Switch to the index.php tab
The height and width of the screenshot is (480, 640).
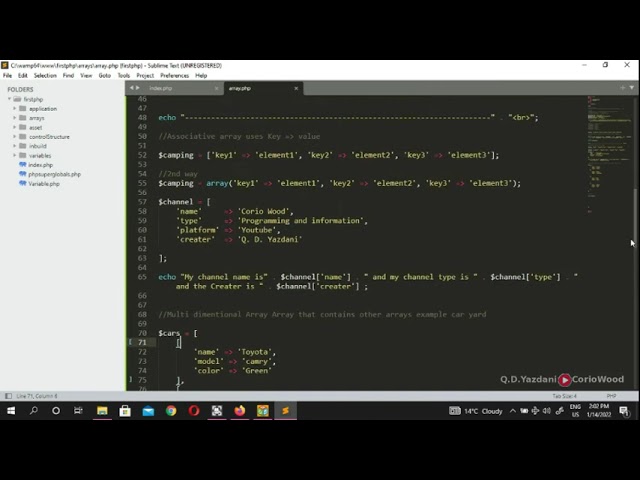(x=160, y=88)
